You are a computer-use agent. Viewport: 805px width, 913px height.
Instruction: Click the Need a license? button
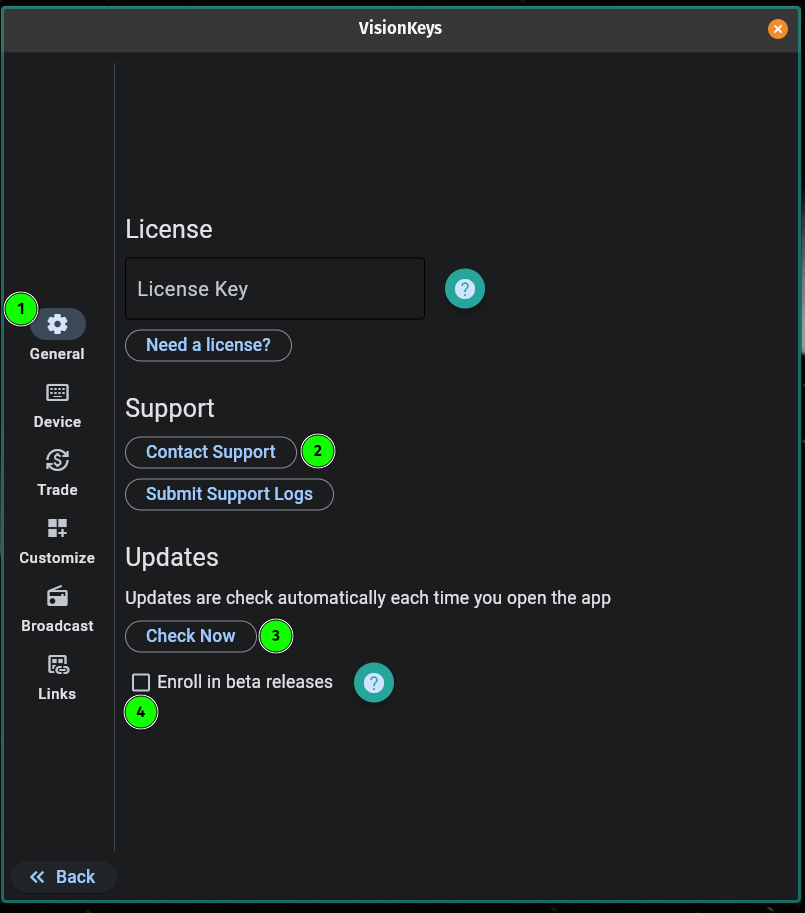coord(208,345)
